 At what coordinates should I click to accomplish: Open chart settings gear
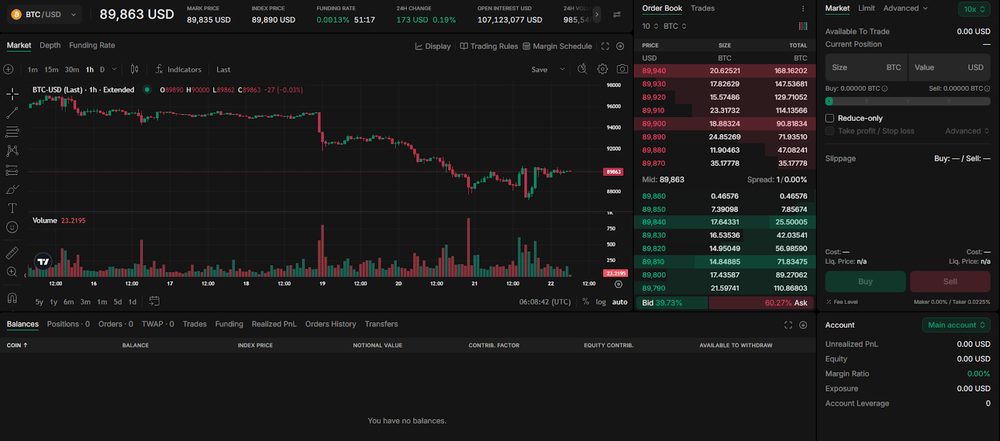[x=603, y=69]
